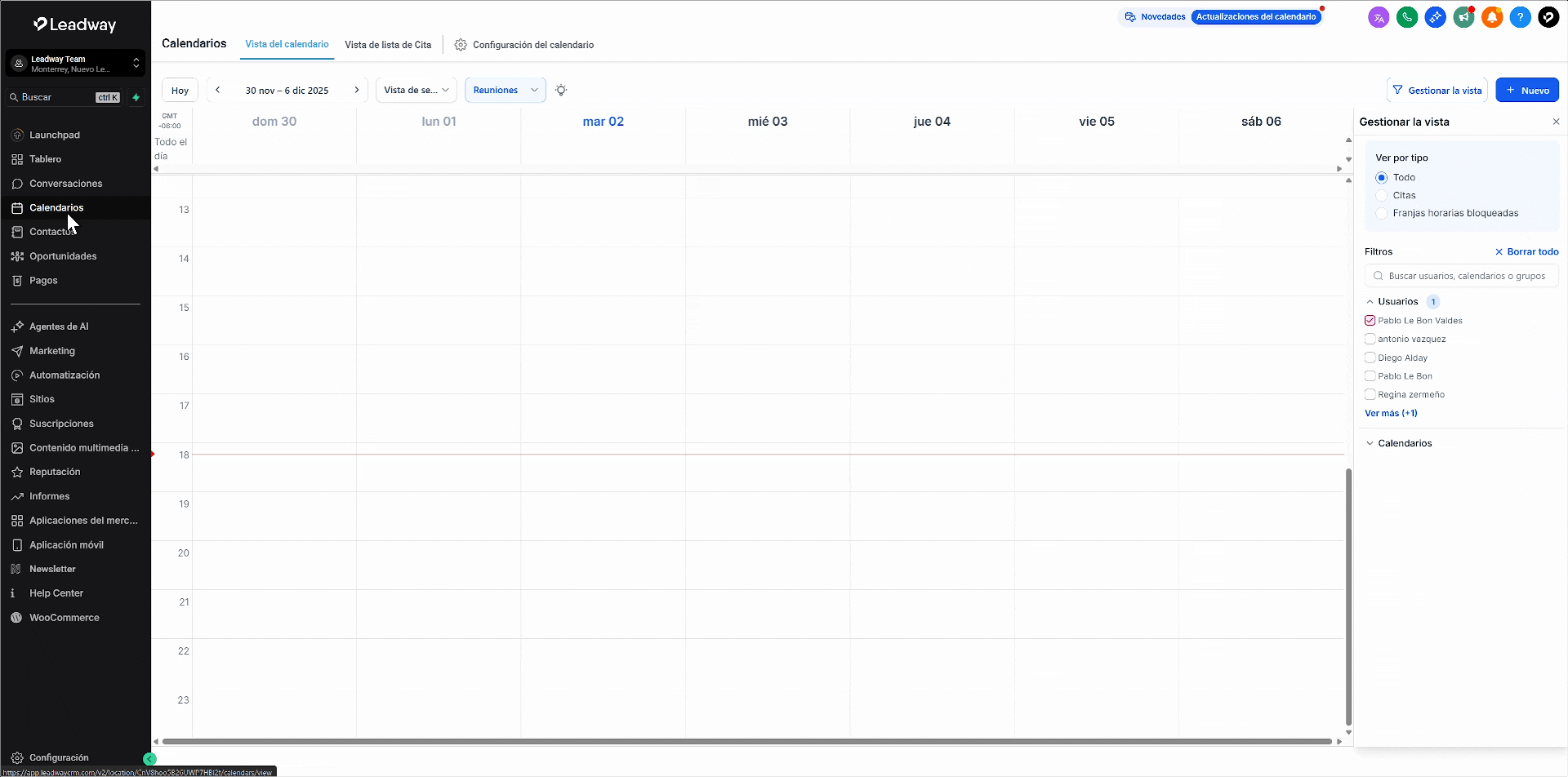Image resolution: width=1568 pixels, height=777 pixels.
Task: Click the lightbulb icon beside Reuniones
Action: tap(561, 91)
